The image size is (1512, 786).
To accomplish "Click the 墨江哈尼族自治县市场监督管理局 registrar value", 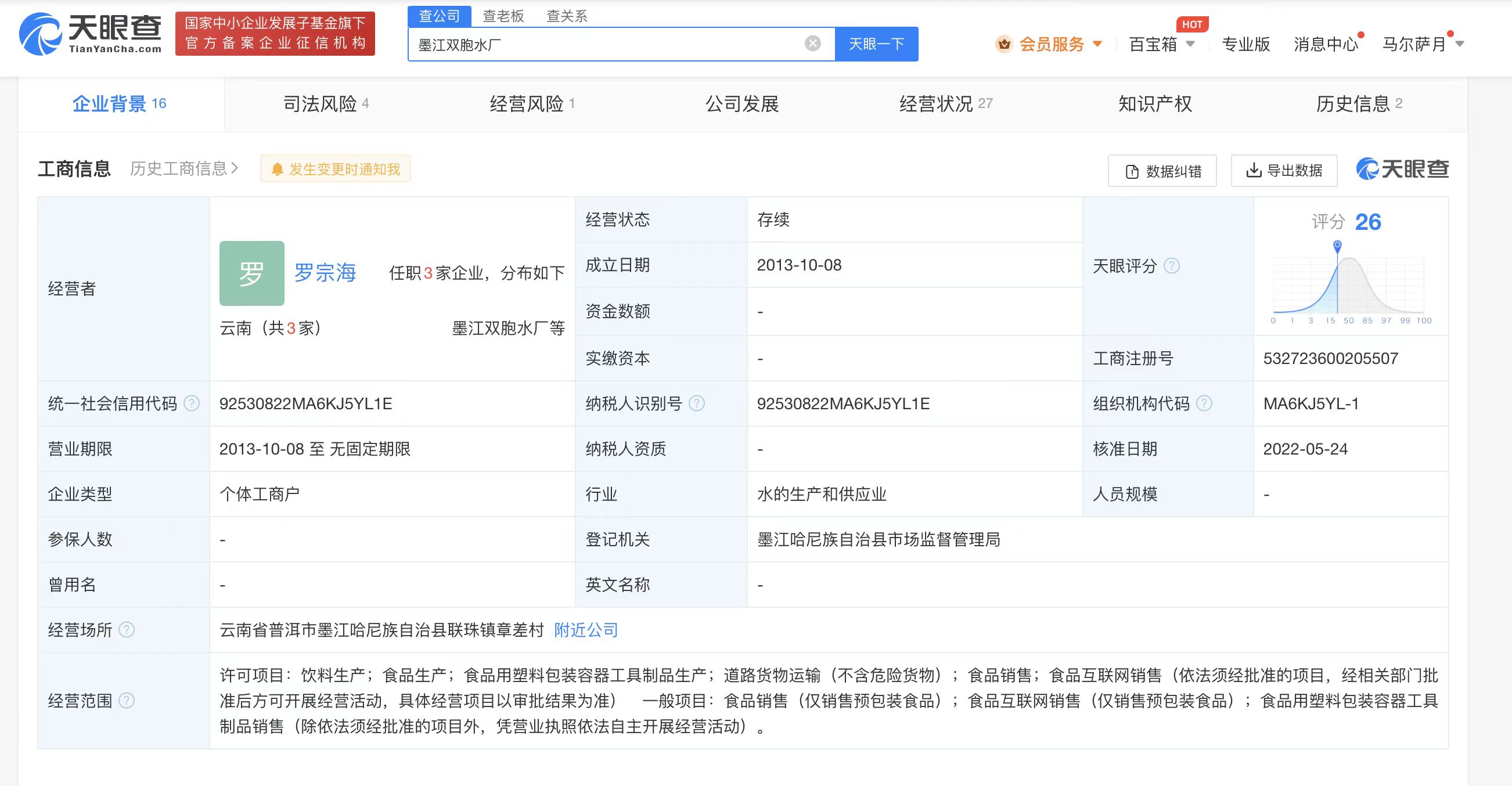I will (879, 539).
